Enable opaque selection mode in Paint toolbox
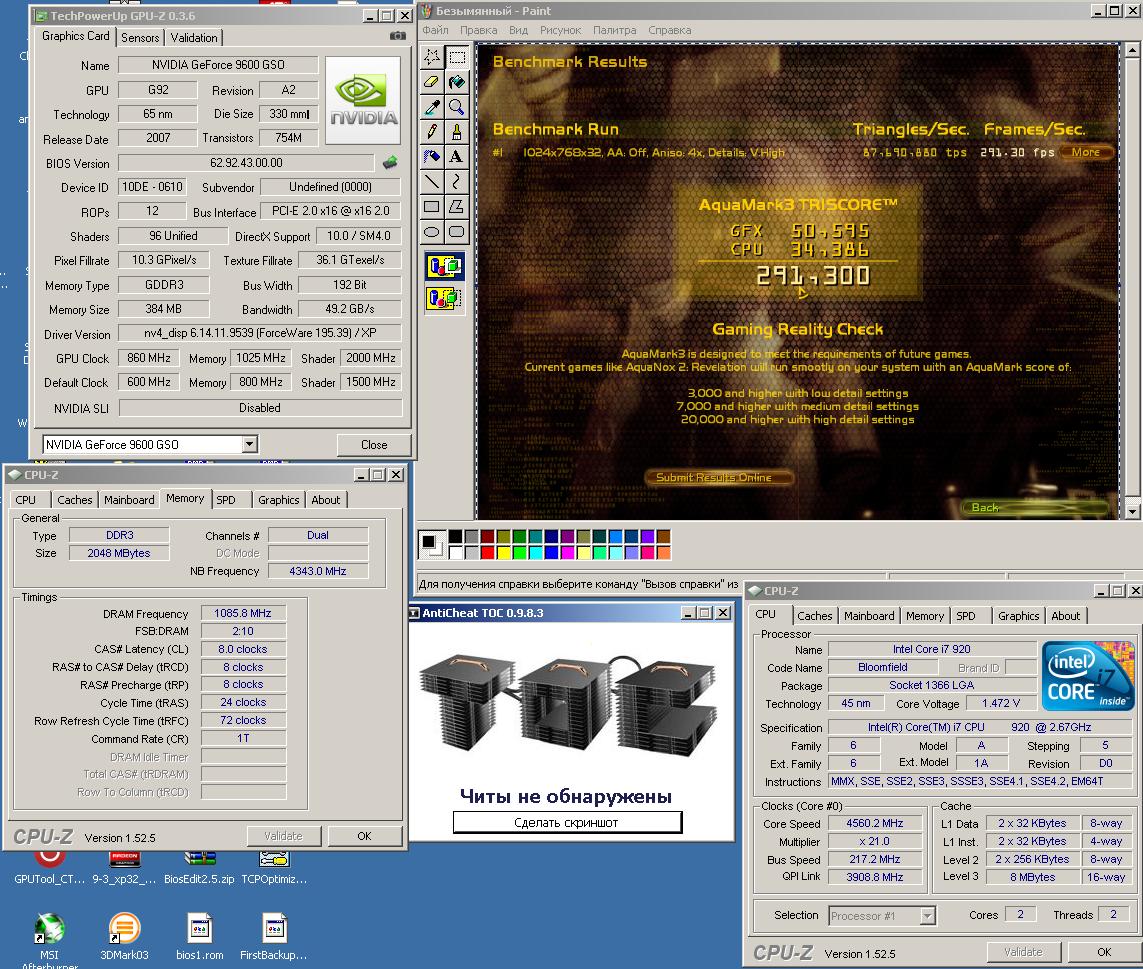The image size is (1143, 969). coord(445,267)
